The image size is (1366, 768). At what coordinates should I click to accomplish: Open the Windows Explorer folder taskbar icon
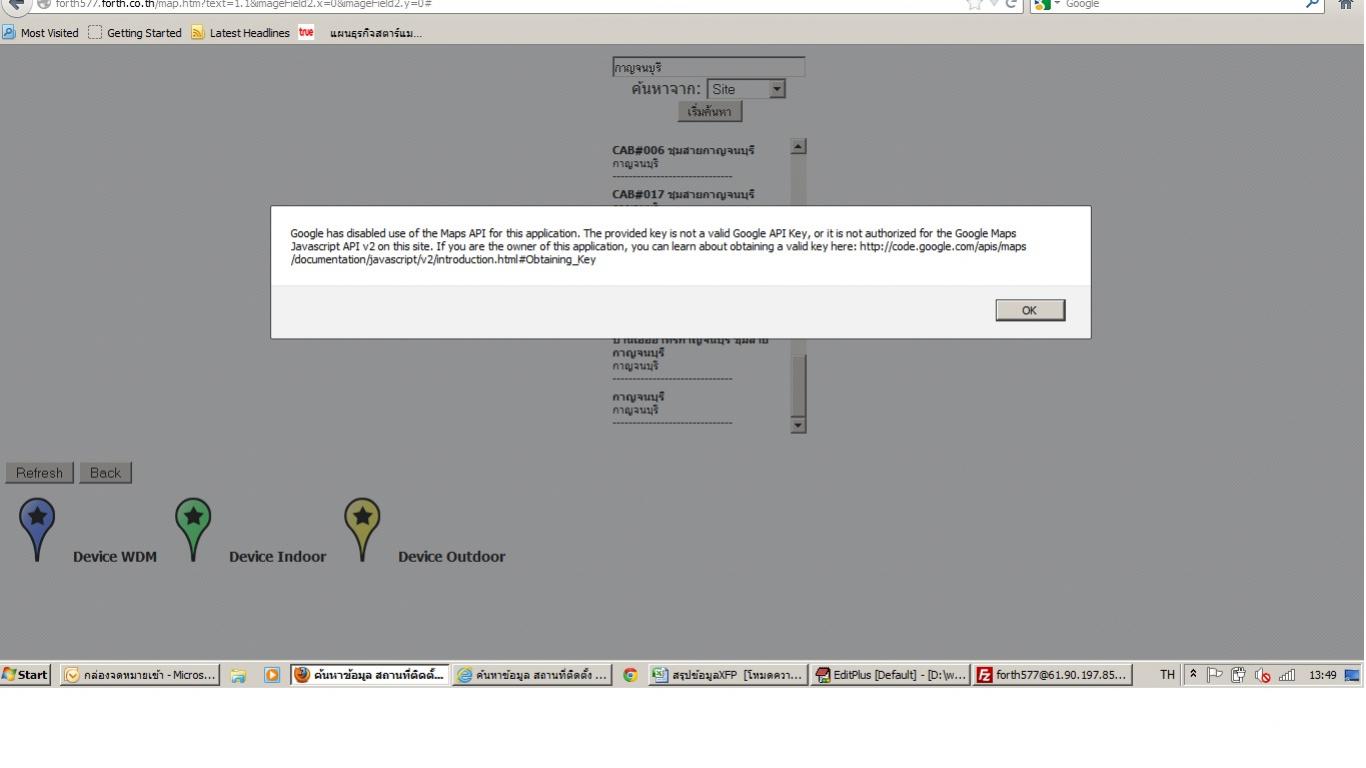tap(238, 675)
